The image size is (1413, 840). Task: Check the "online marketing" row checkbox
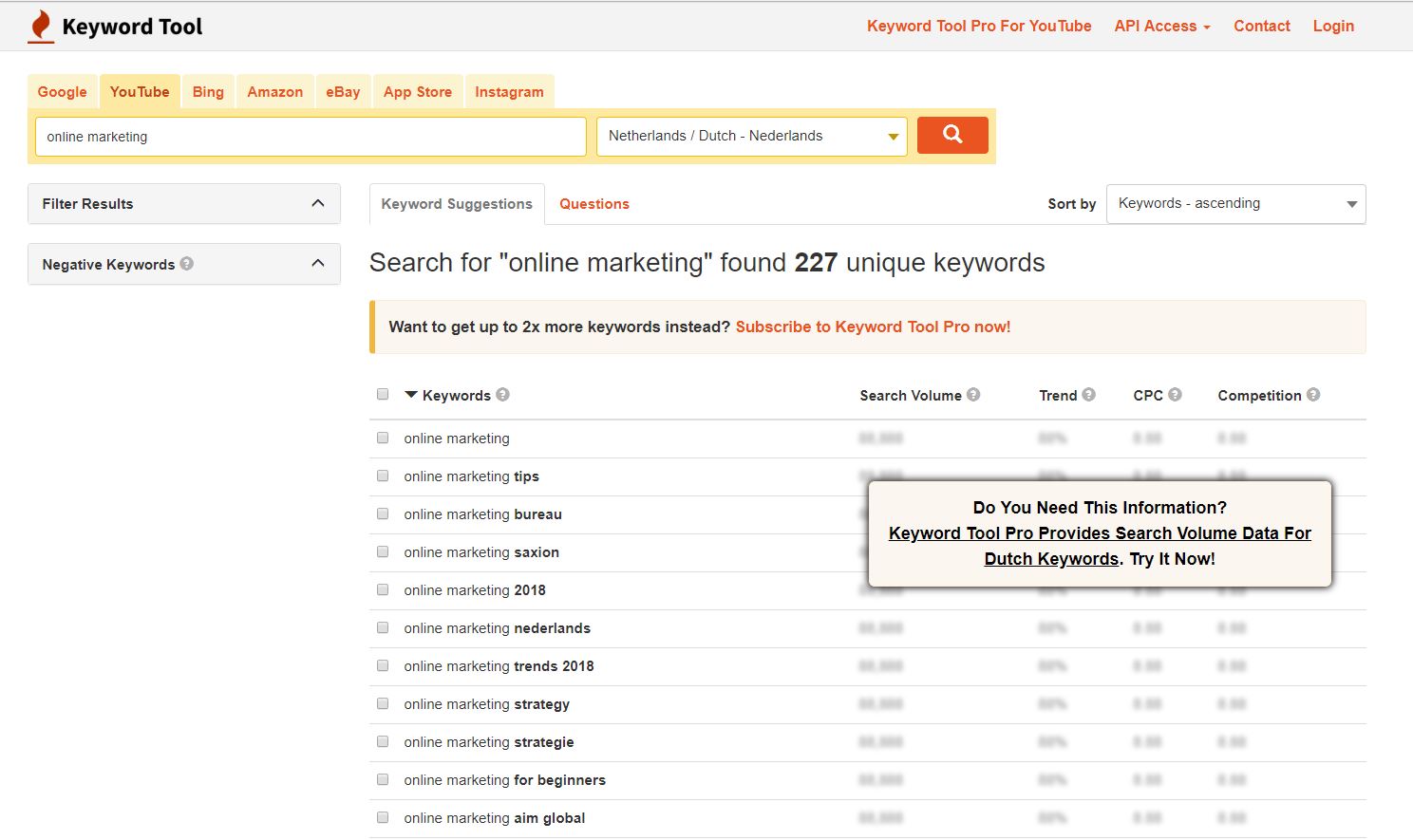(383, 438)
